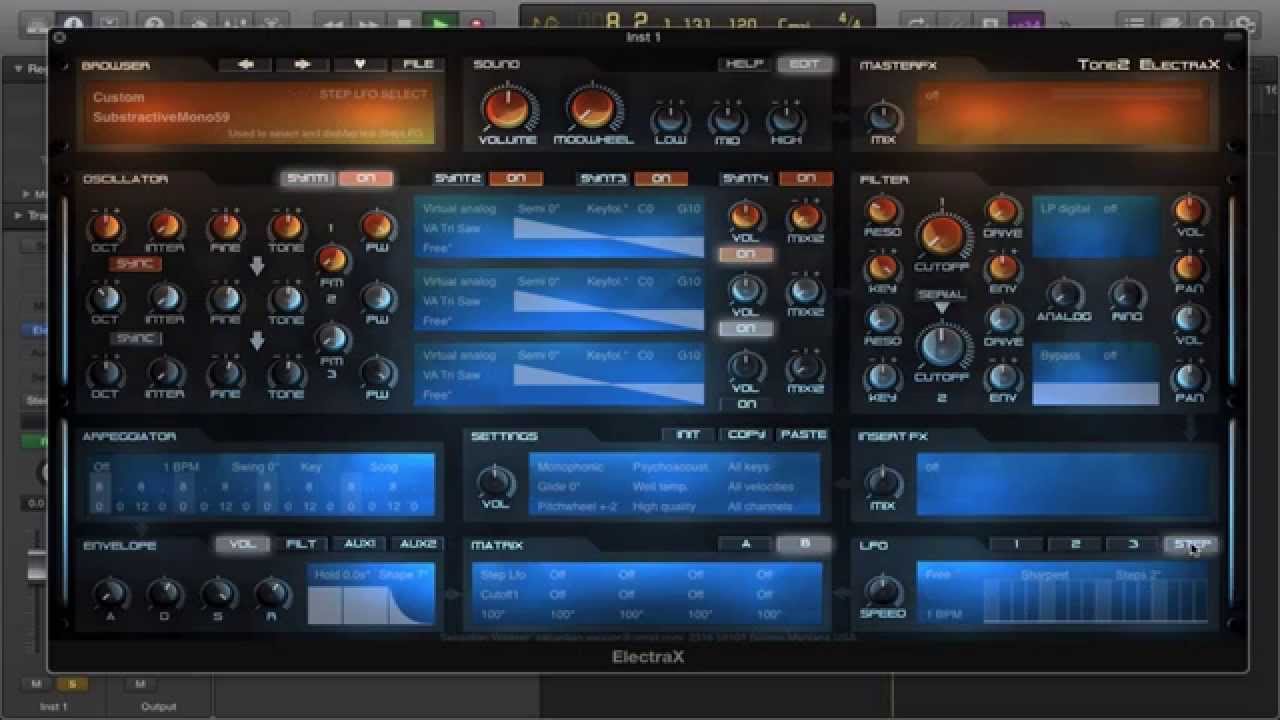This screenshot has width=1280, height=720.
Task: Toggle SYNTH2 ON button
Action: coord(516,178)
